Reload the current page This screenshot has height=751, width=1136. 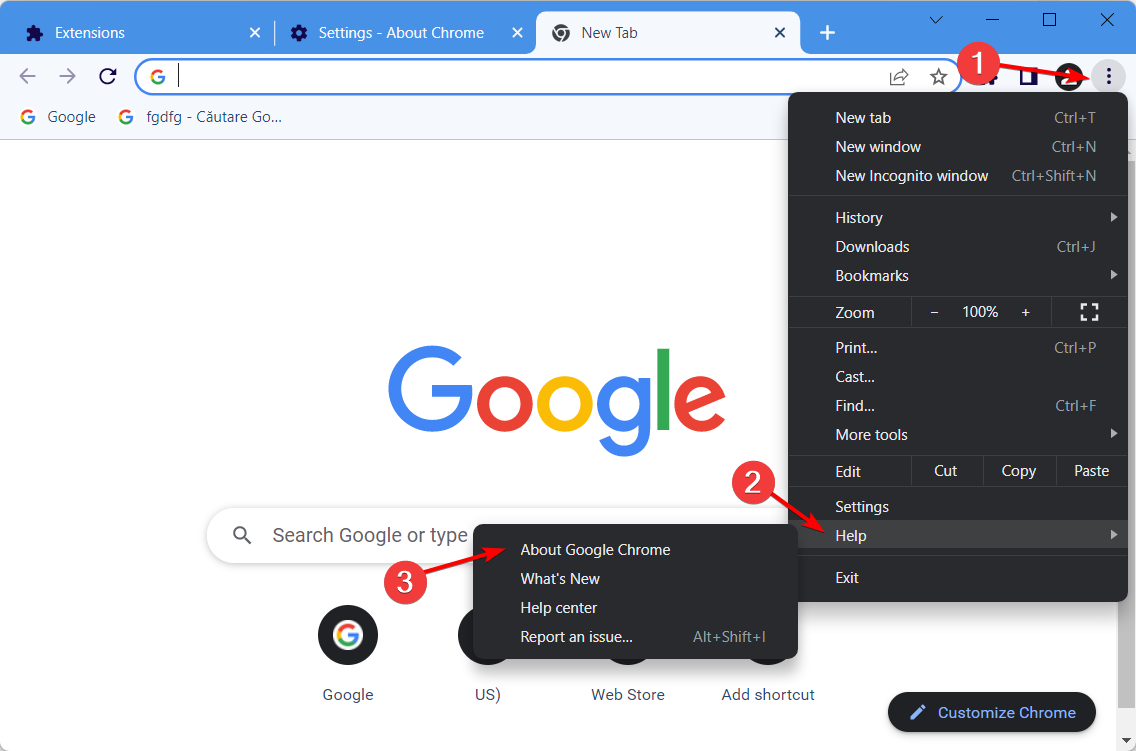click(x=108, y=76)
